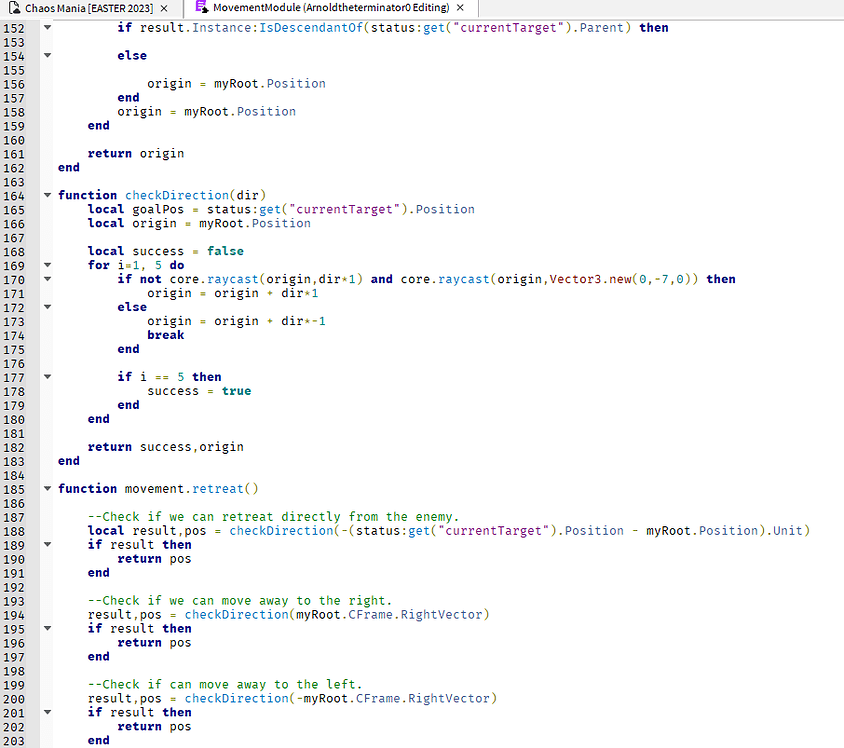Collapse the if statement at line 152

pos(46,27)
